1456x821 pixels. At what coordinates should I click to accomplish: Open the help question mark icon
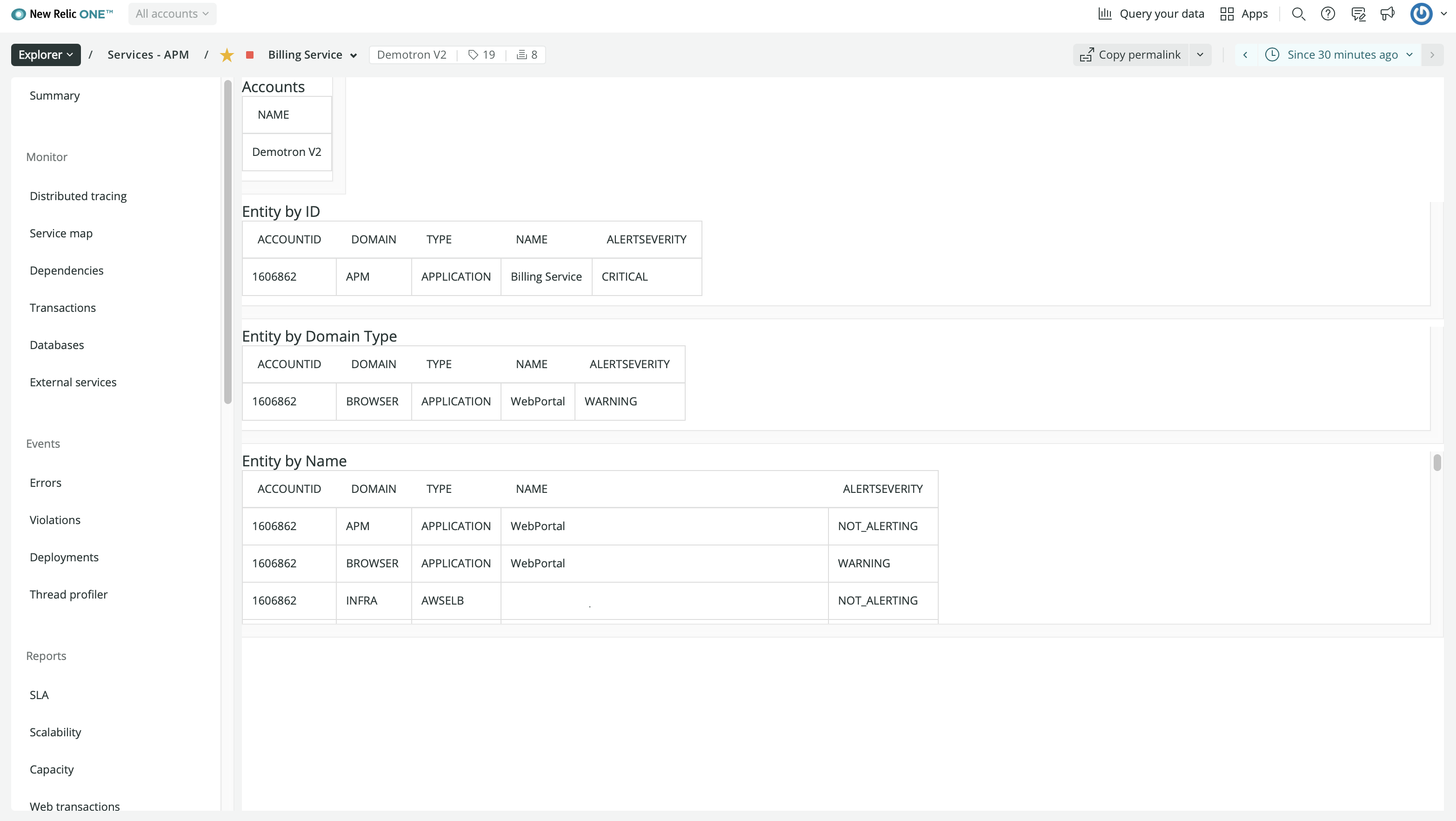(x=1328, y=13)
